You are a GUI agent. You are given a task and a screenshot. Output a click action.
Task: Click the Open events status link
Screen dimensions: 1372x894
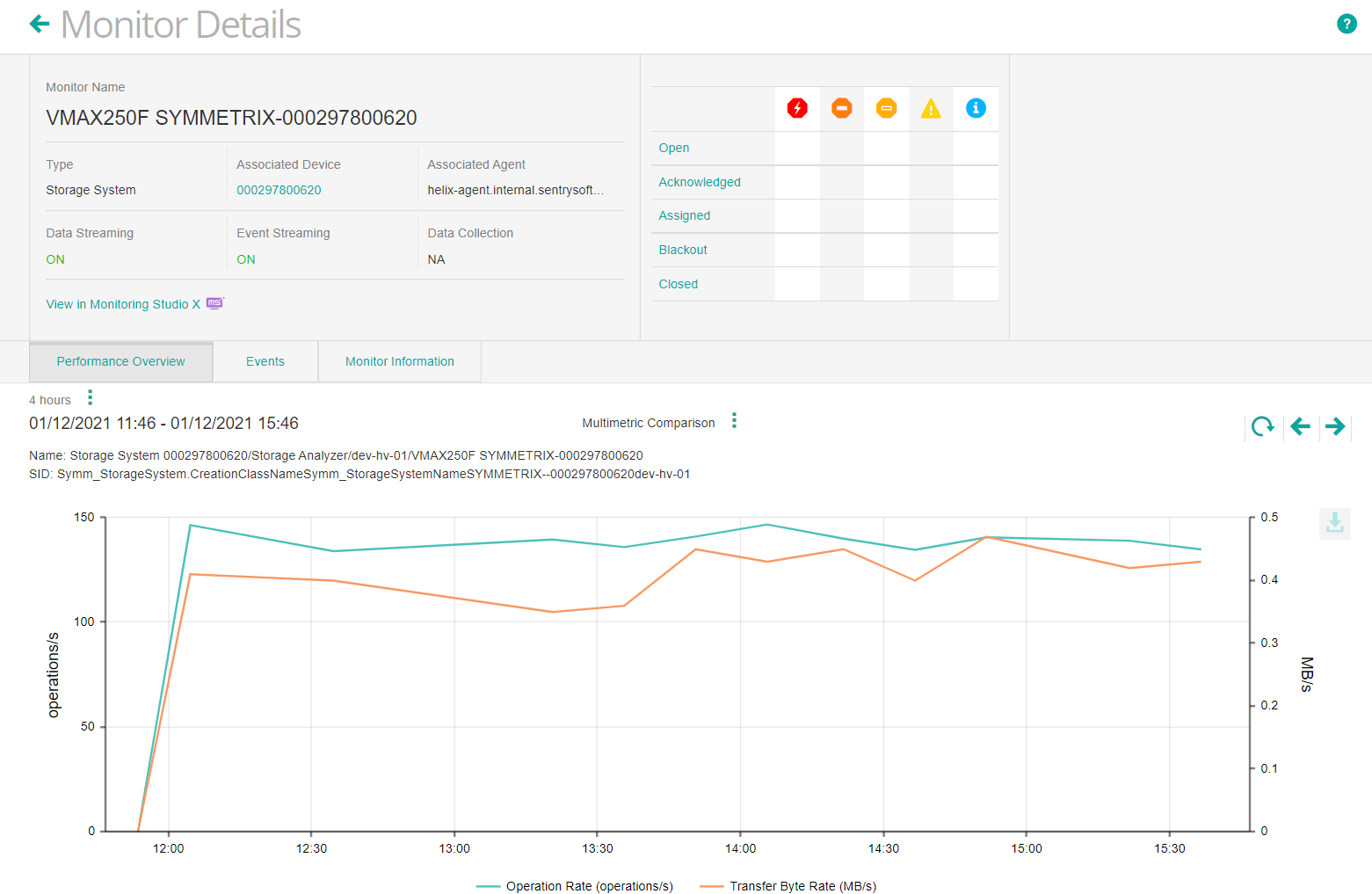(674, 148)
